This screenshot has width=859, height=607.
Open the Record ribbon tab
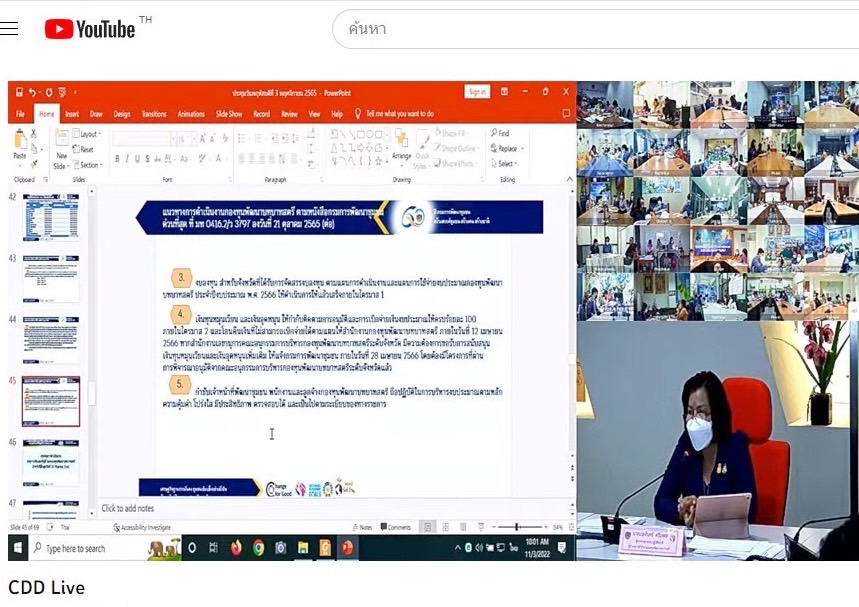click(261, 114)
